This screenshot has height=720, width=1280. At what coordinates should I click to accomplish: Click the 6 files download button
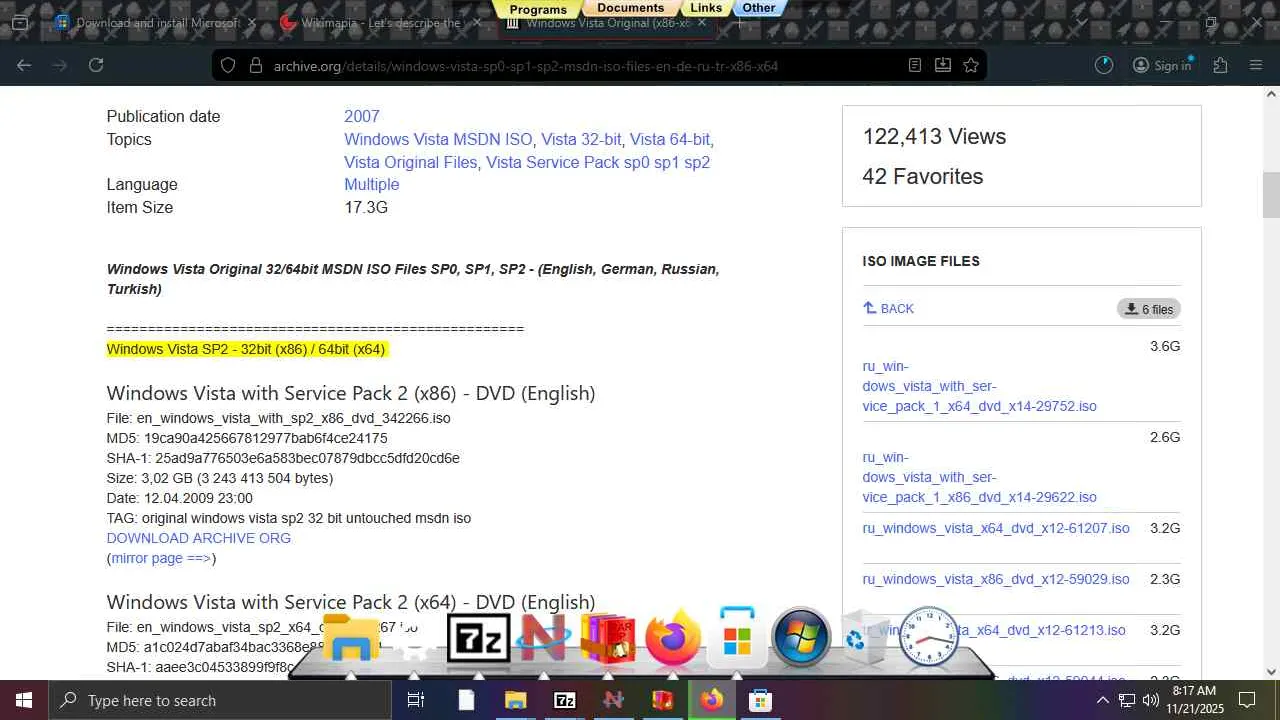(x=1149, y=309)
